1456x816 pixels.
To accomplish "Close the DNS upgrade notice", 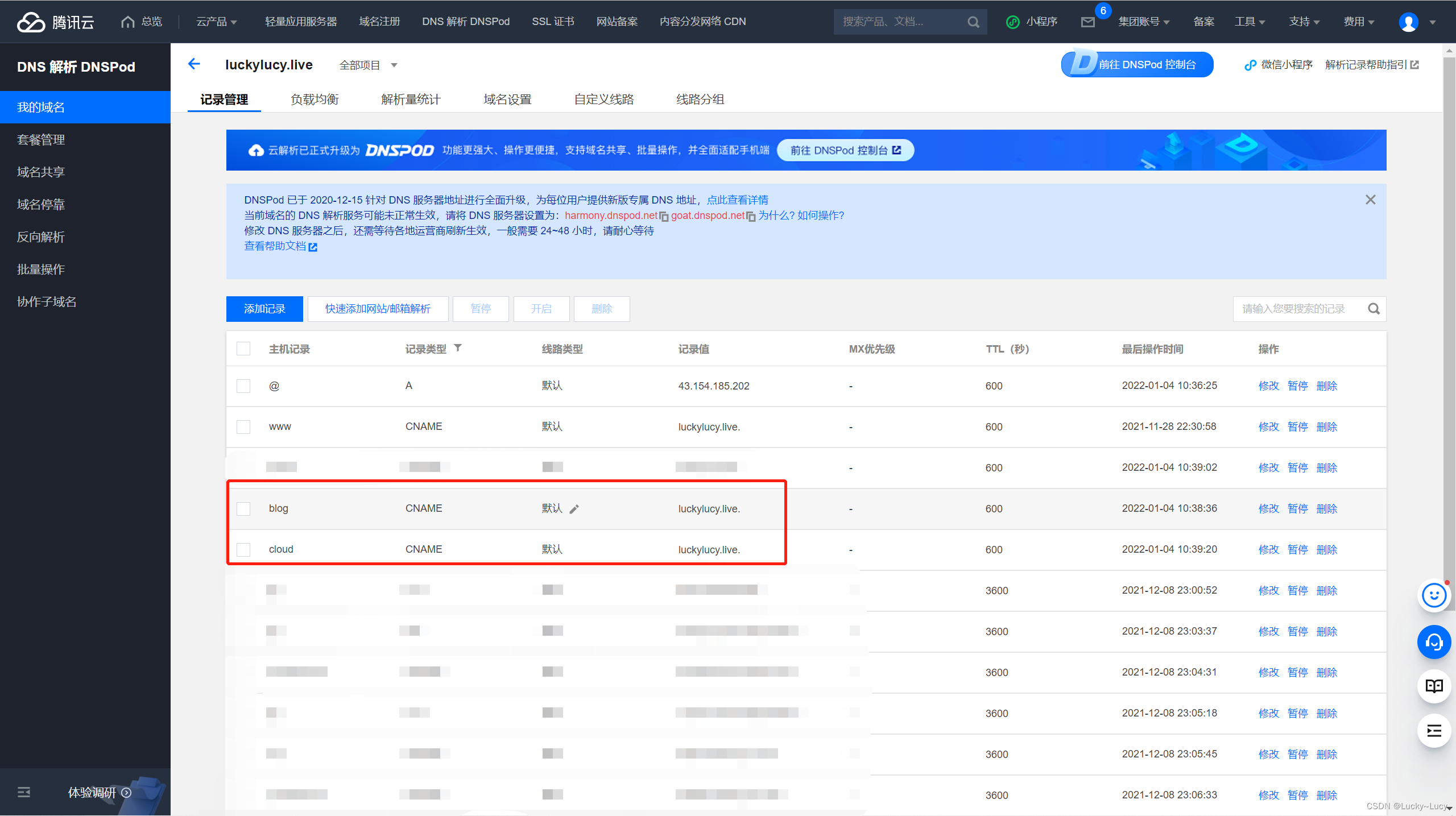I will [x=1371, y=200].
